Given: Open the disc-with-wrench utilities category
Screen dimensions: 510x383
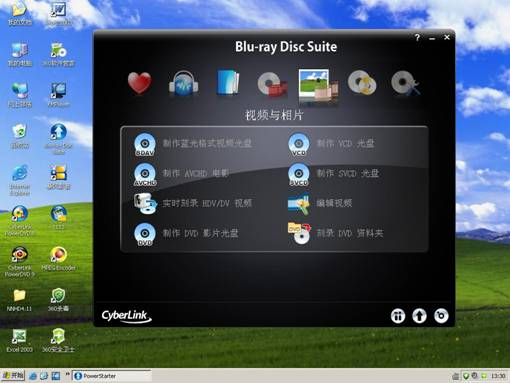Looking at the screenshot, I should [x=405, y=83].
